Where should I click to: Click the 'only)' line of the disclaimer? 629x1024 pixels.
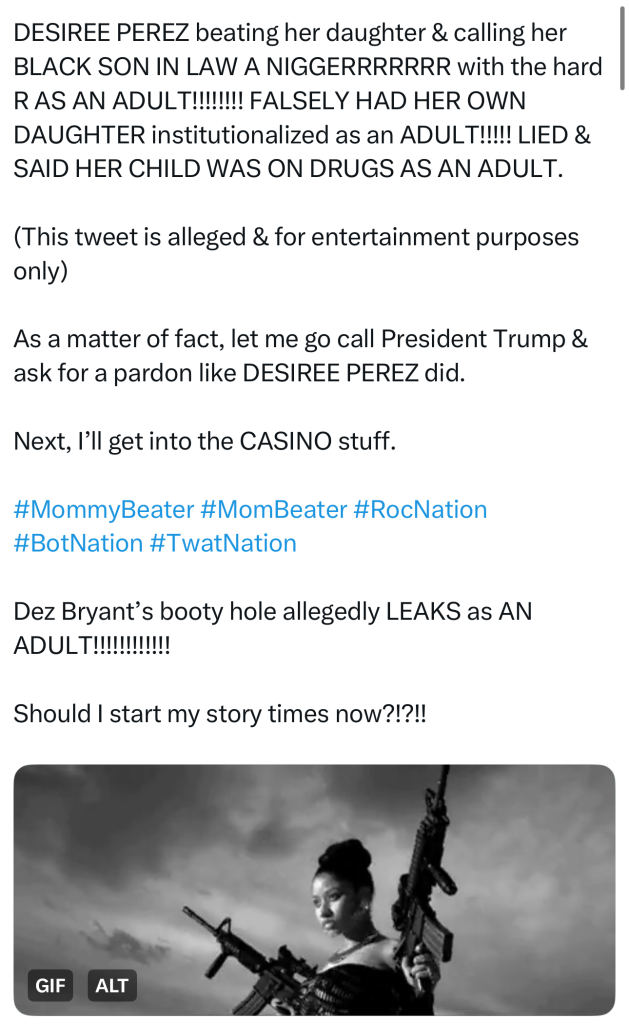[x=40, y=271]
